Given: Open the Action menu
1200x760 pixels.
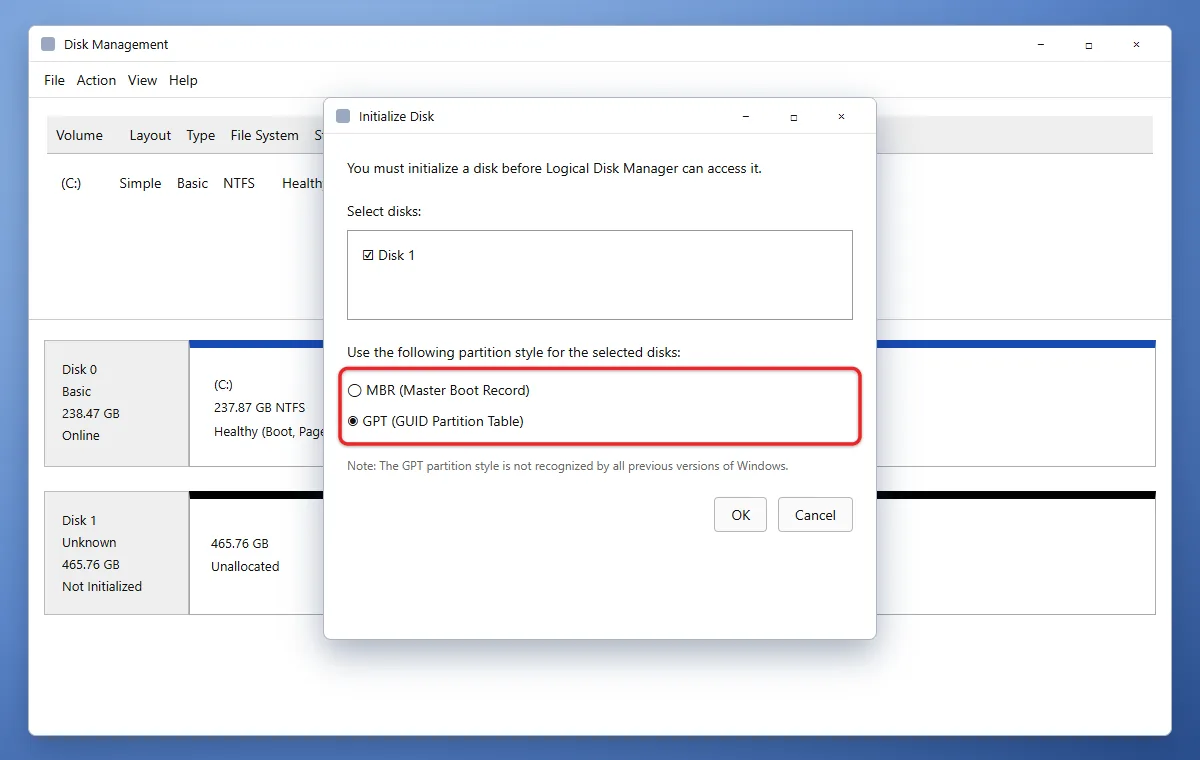Looking at the screenshot, I should pyautogui.click(x=96, y=80).
